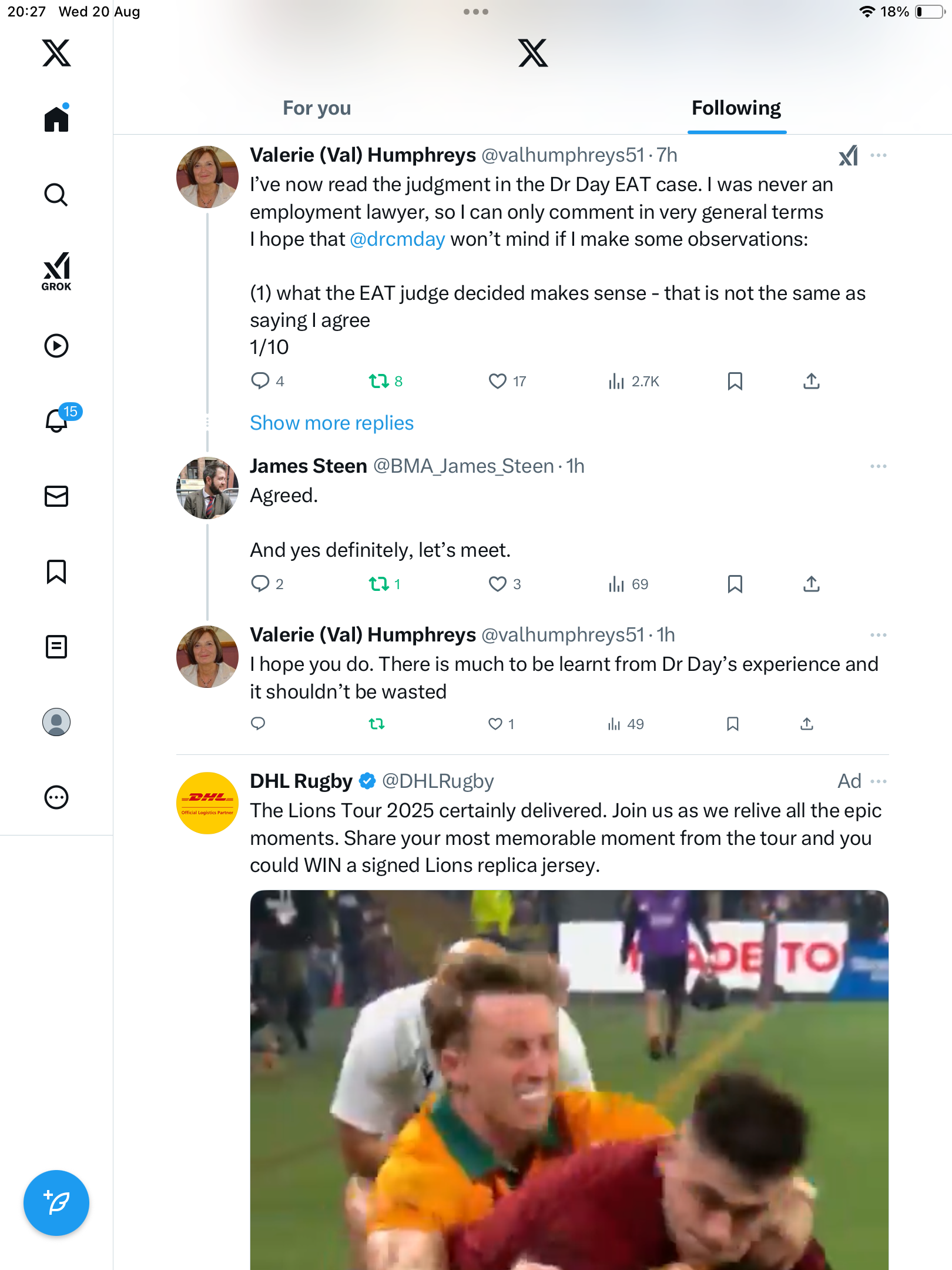Open Notifications bell with 15 badge
This screenshot has width=952, height=1270.
57,420
